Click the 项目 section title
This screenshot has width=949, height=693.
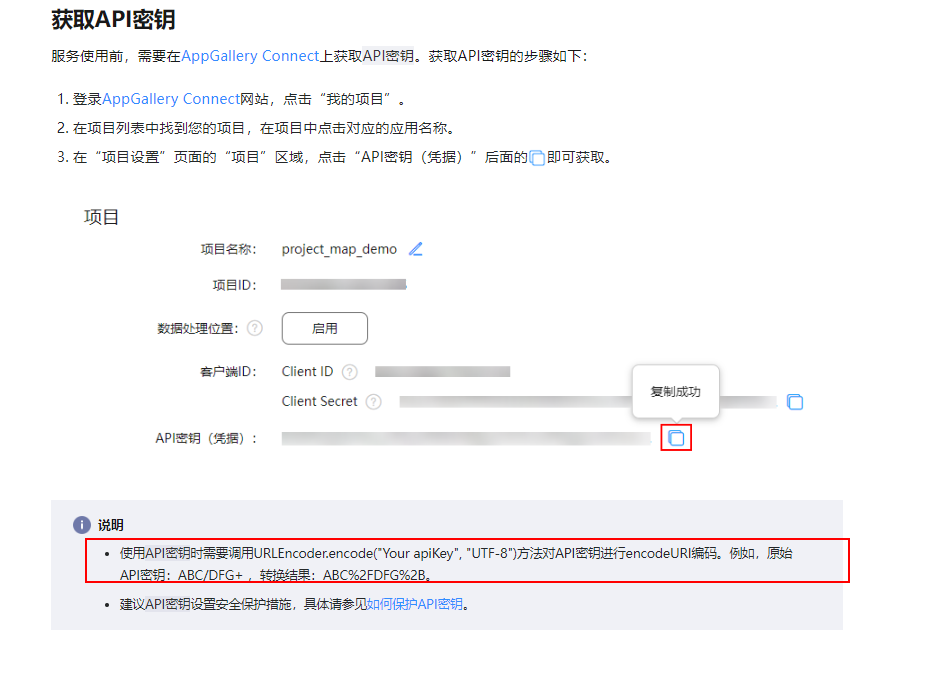tap(101, 217)
